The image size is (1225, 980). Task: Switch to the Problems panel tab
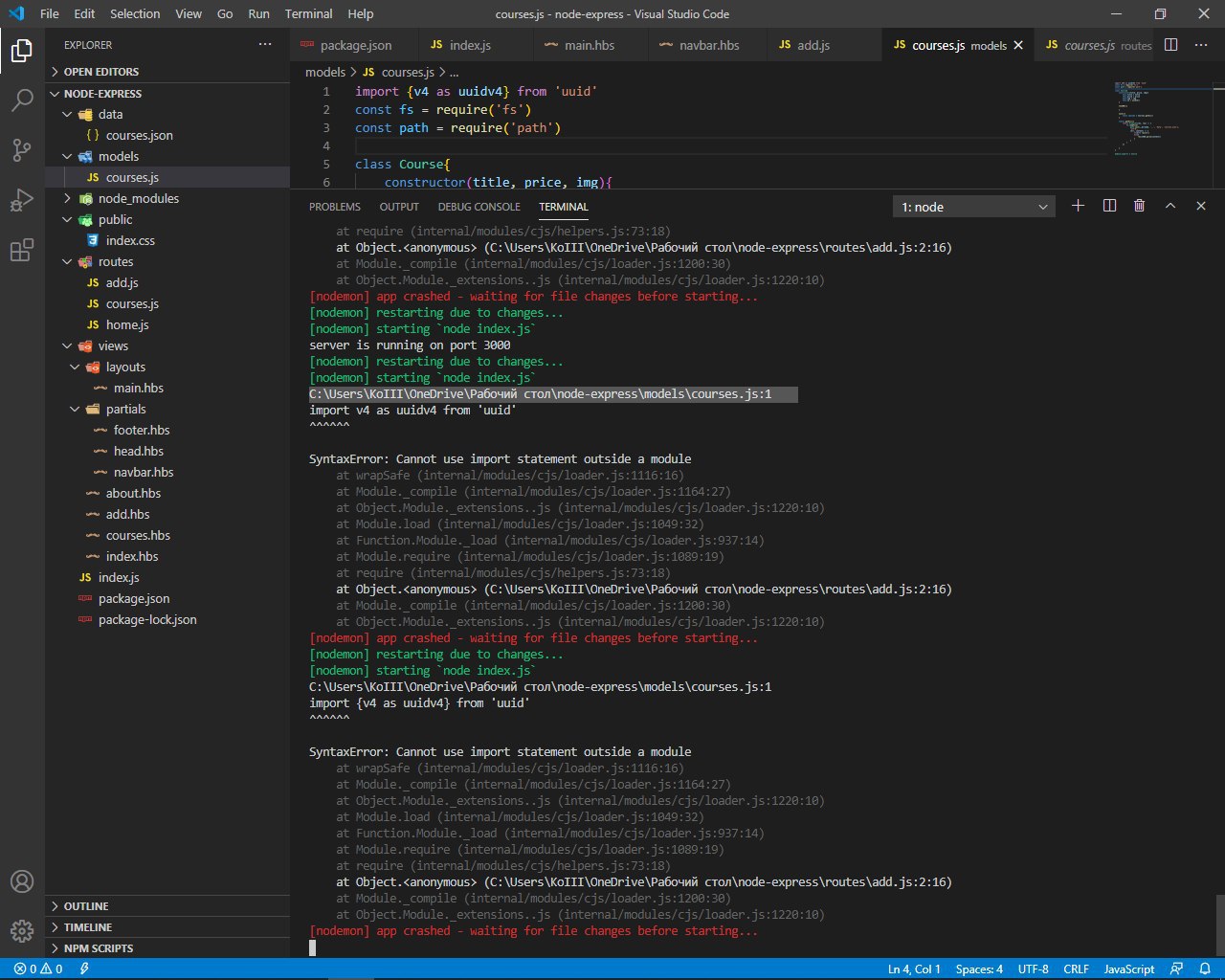(335, 207)
